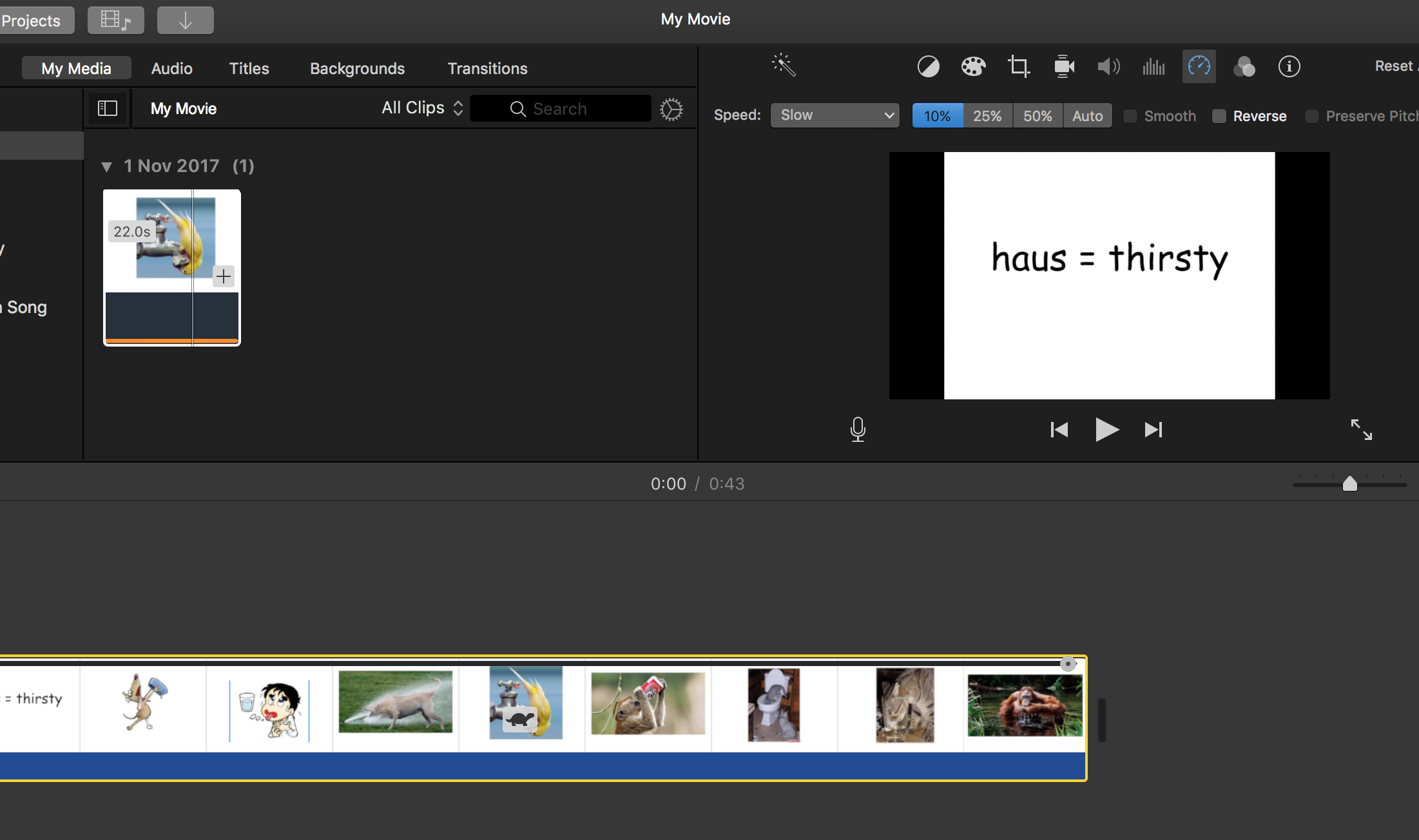Viewport: 1419px width, 840px height.
Task: Open the volume speaker settings
Action: 1108,66
